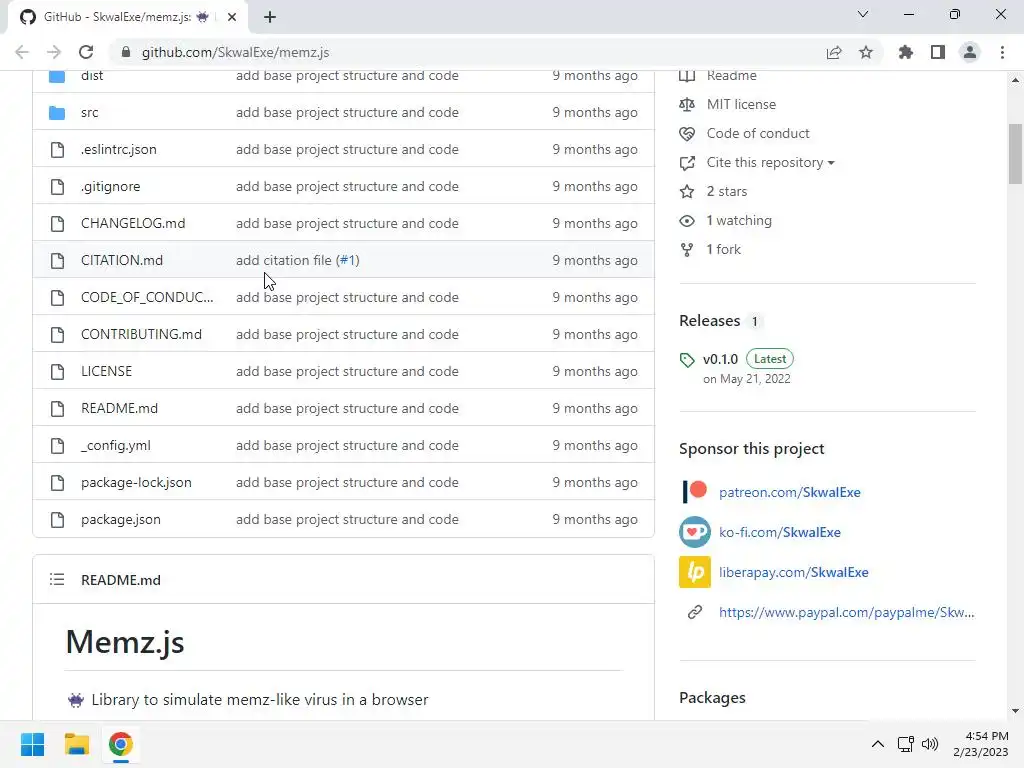View 1 watching users

tap(739, 221)
